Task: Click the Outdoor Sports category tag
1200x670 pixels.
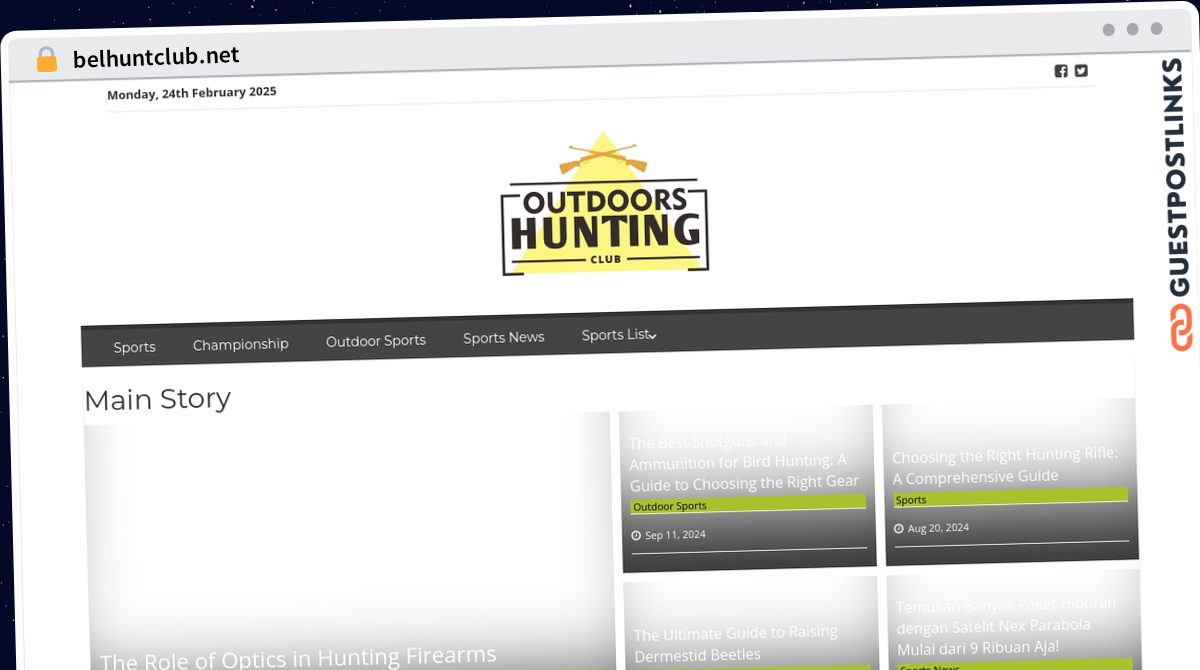Action: point(670,506)
